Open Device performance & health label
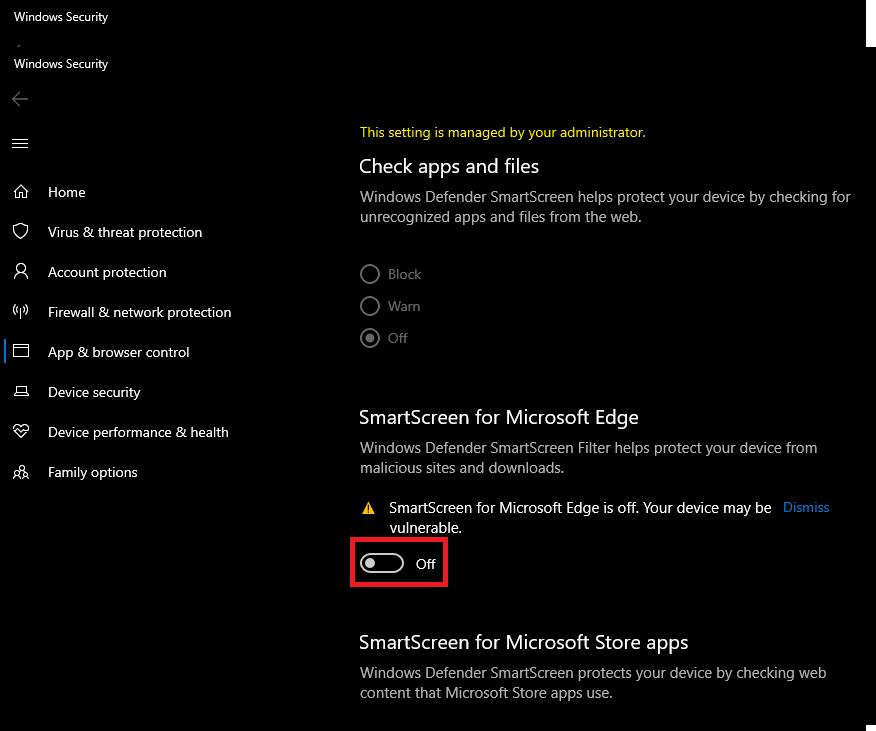Image resolution: width=876 pixels, height=731 pixels. click(x=138, y=432)
